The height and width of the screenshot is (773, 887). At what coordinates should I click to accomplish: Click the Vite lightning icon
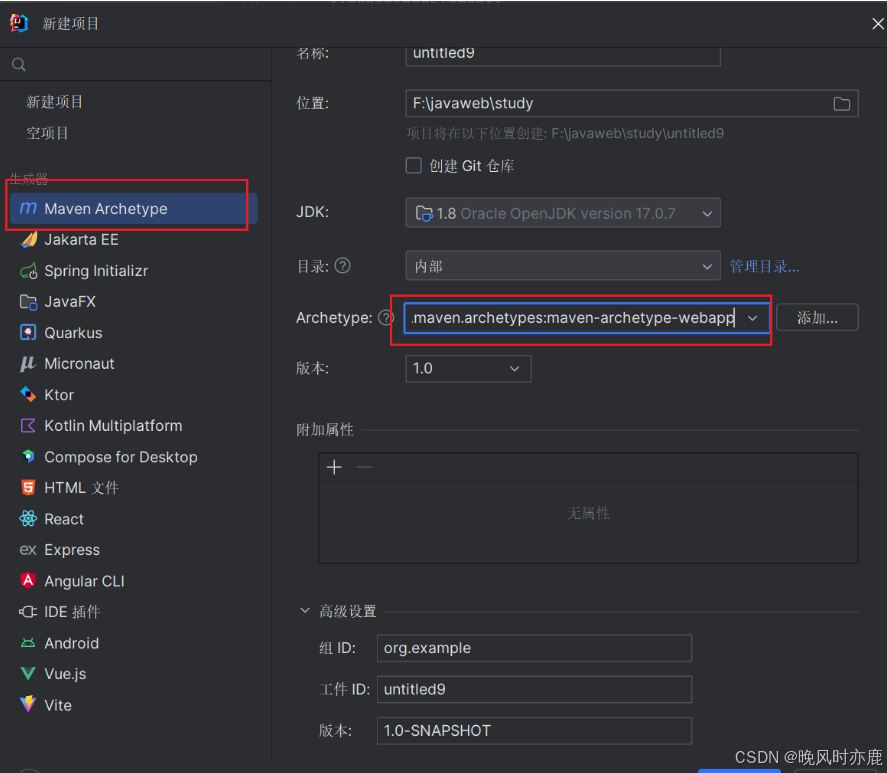click(x=28, y=705)
